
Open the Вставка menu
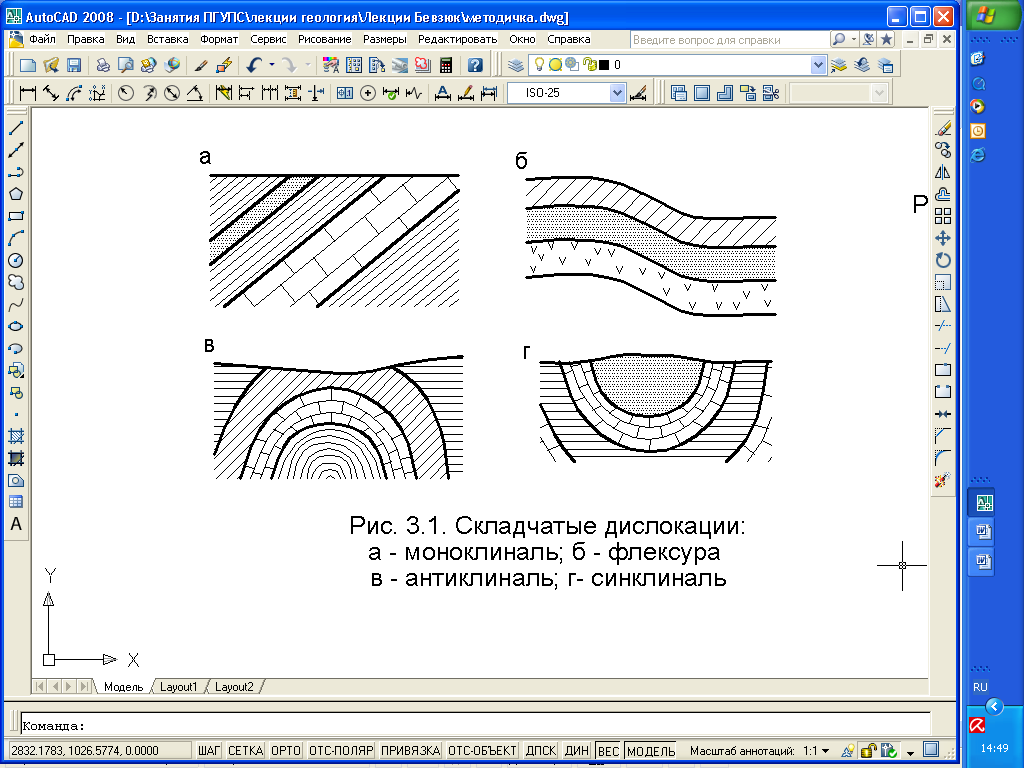(167, 39)
